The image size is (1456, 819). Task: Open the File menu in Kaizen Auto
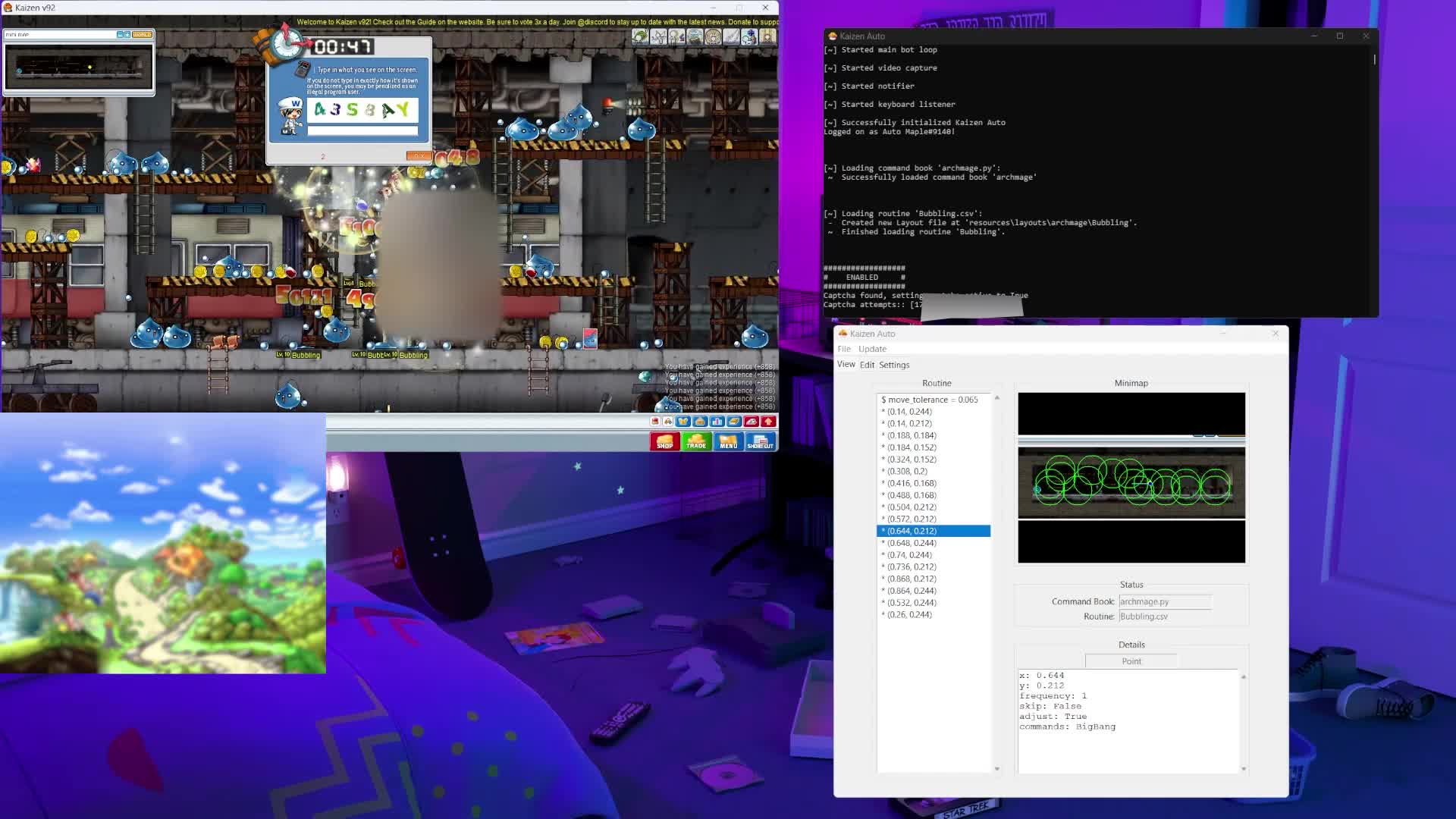pos(843,349)
